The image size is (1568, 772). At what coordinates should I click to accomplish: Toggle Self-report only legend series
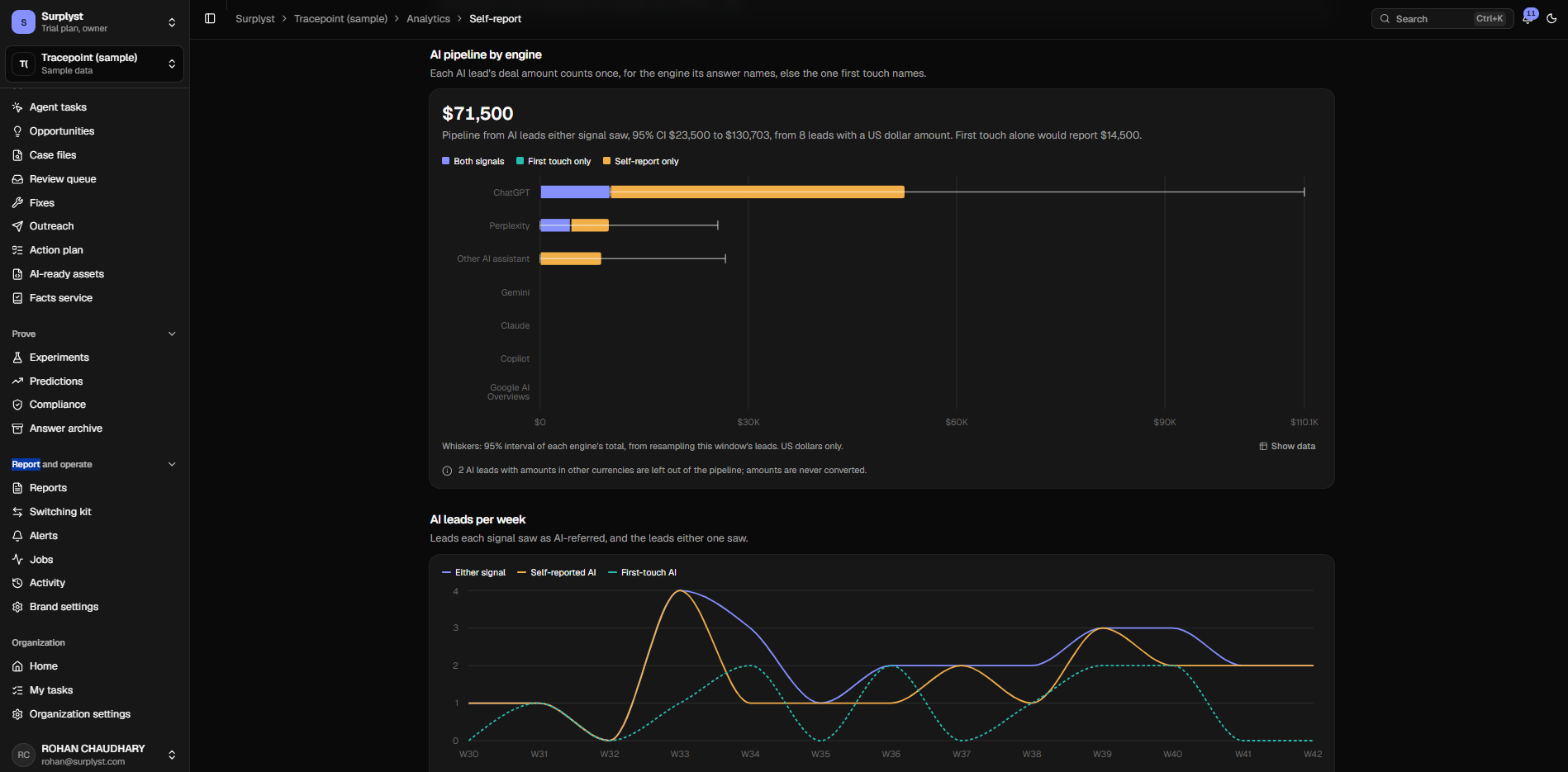641,162
